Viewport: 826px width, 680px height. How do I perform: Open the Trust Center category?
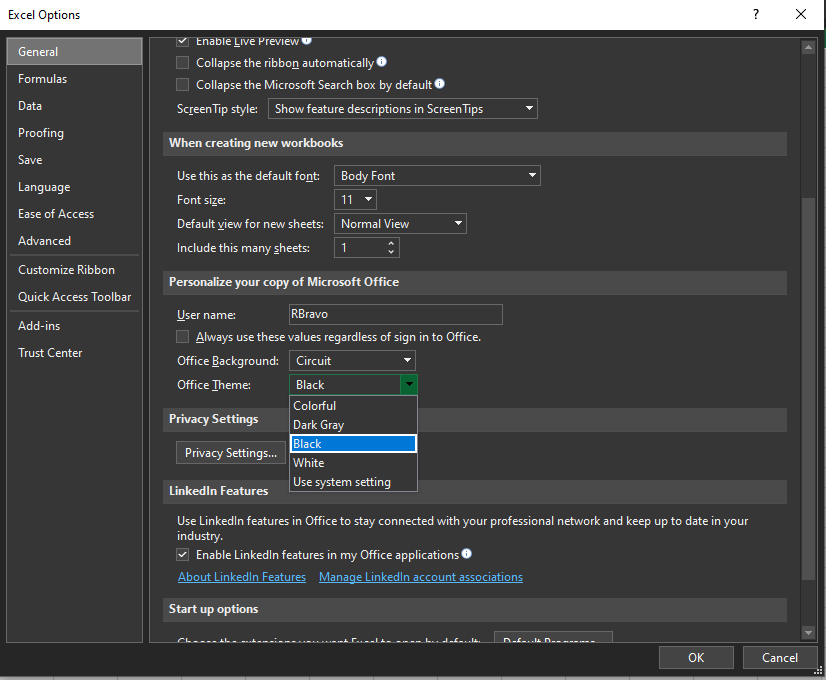click(74, 352)
